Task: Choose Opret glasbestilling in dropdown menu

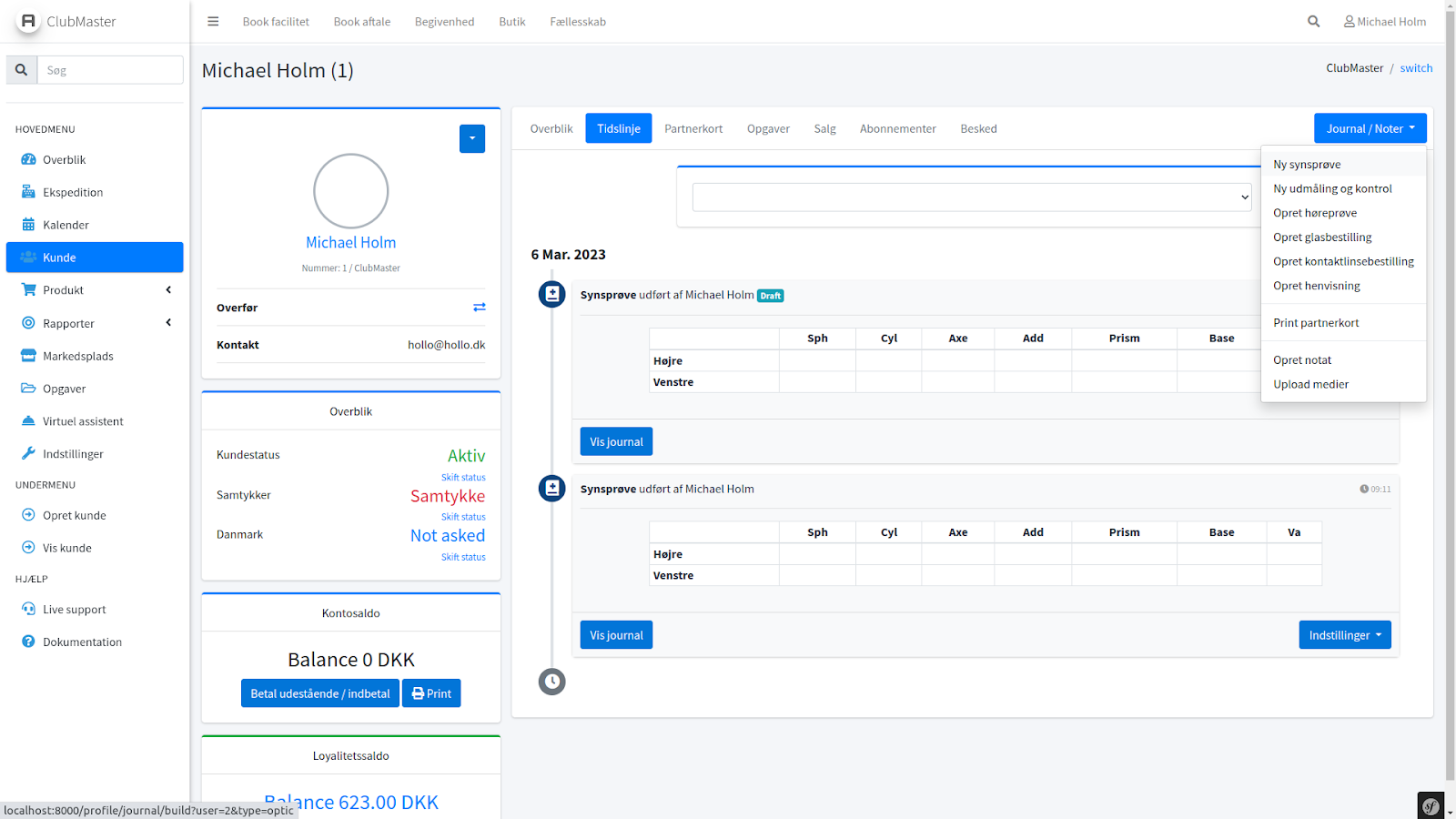Action: [x=1322, y=238]
